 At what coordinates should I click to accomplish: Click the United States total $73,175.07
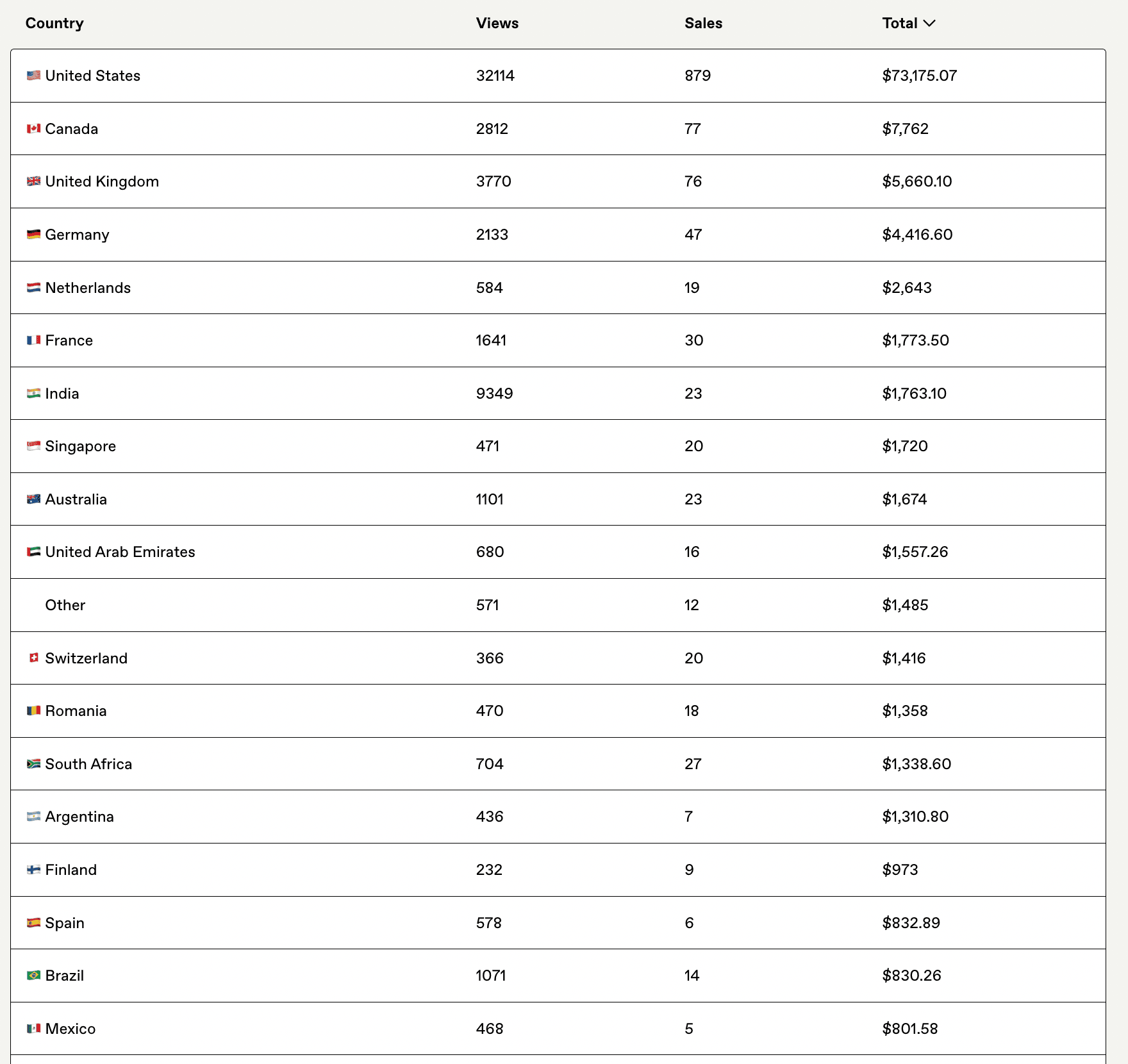coord(919,76)
